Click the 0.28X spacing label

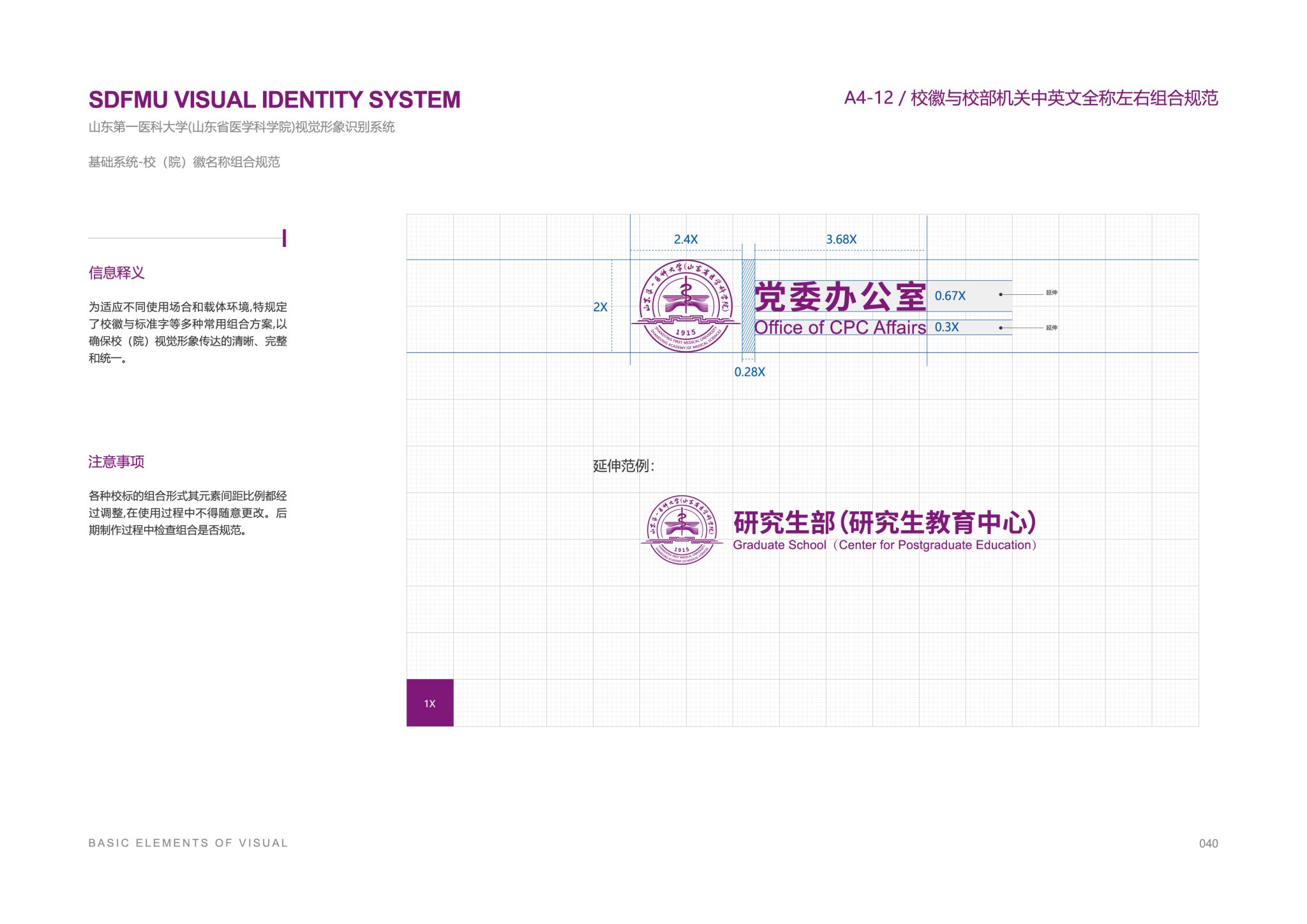749,372
